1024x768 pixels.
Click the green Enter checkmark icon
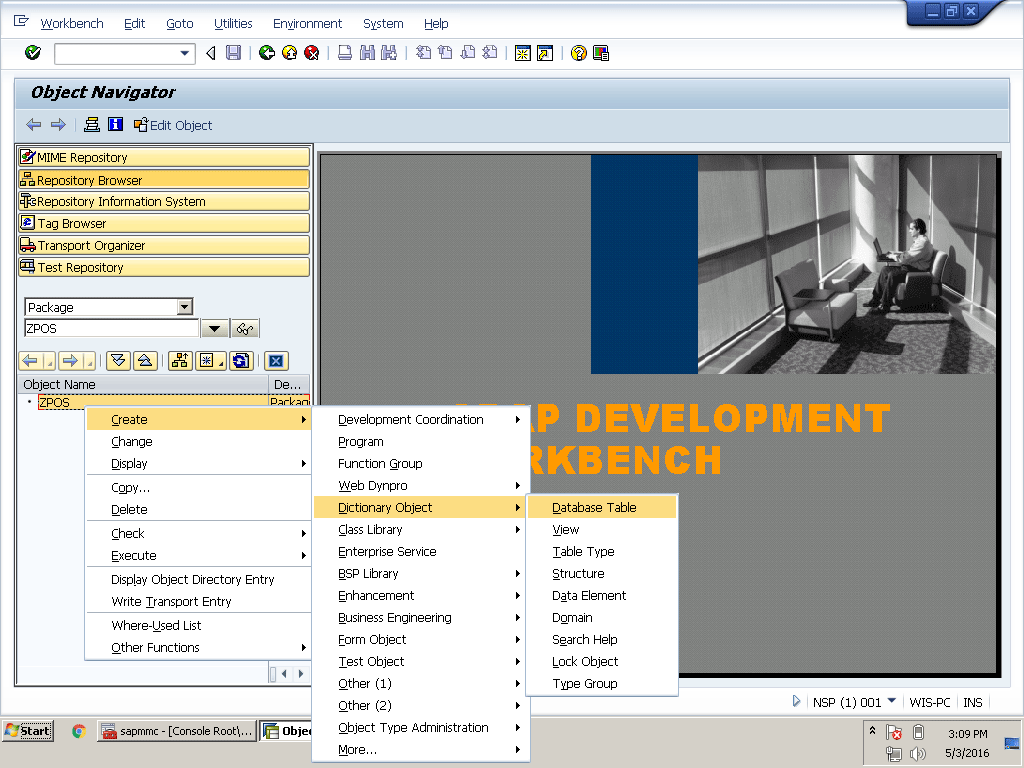[33, 53]
